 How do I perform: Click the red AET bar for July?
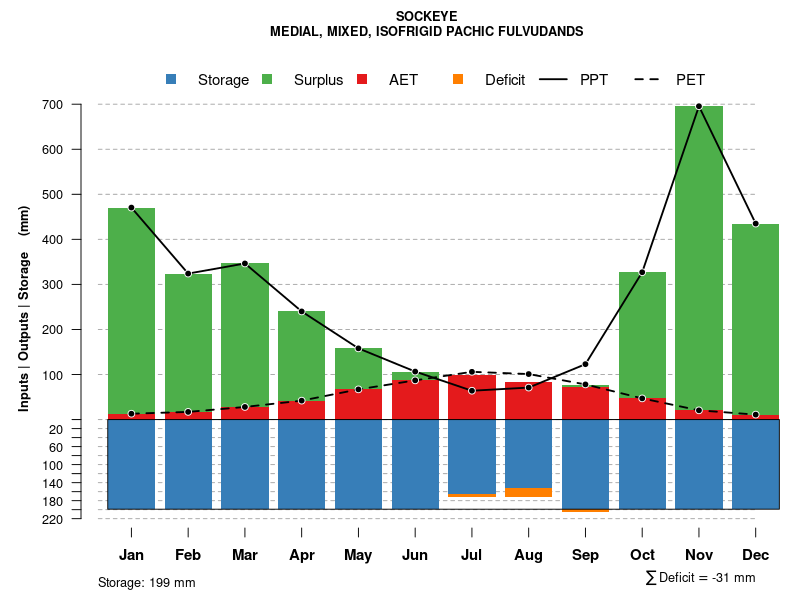point(472,397)
